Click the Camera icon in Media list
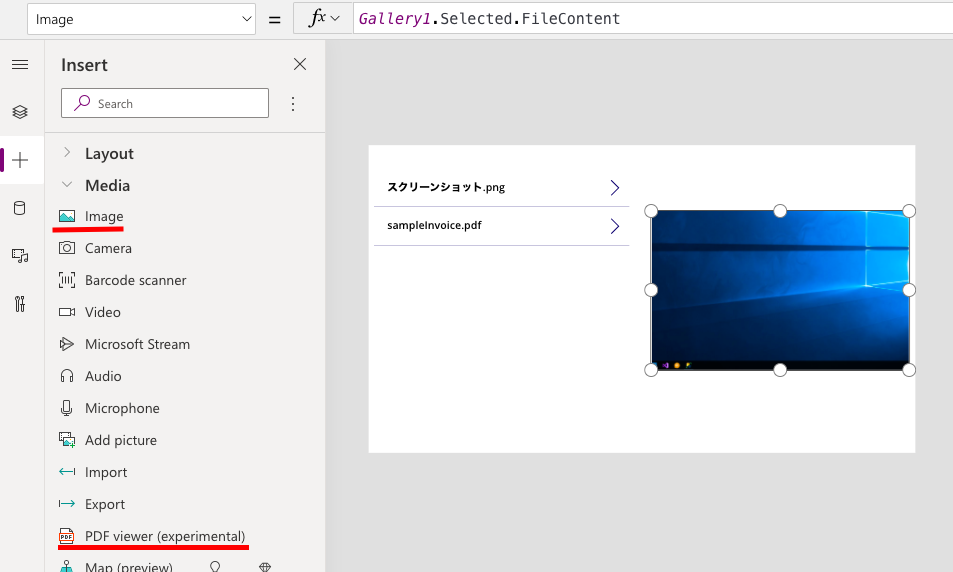Image resolution: width=953 pixels, height=572 pixels. [67, 248]
